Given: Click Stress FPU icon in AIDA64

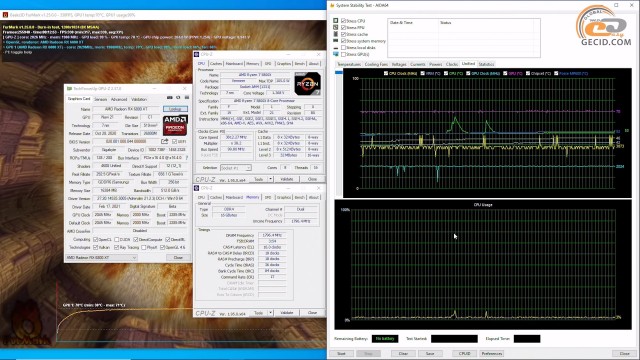Looking at the screenshot, I should point(336,27).
